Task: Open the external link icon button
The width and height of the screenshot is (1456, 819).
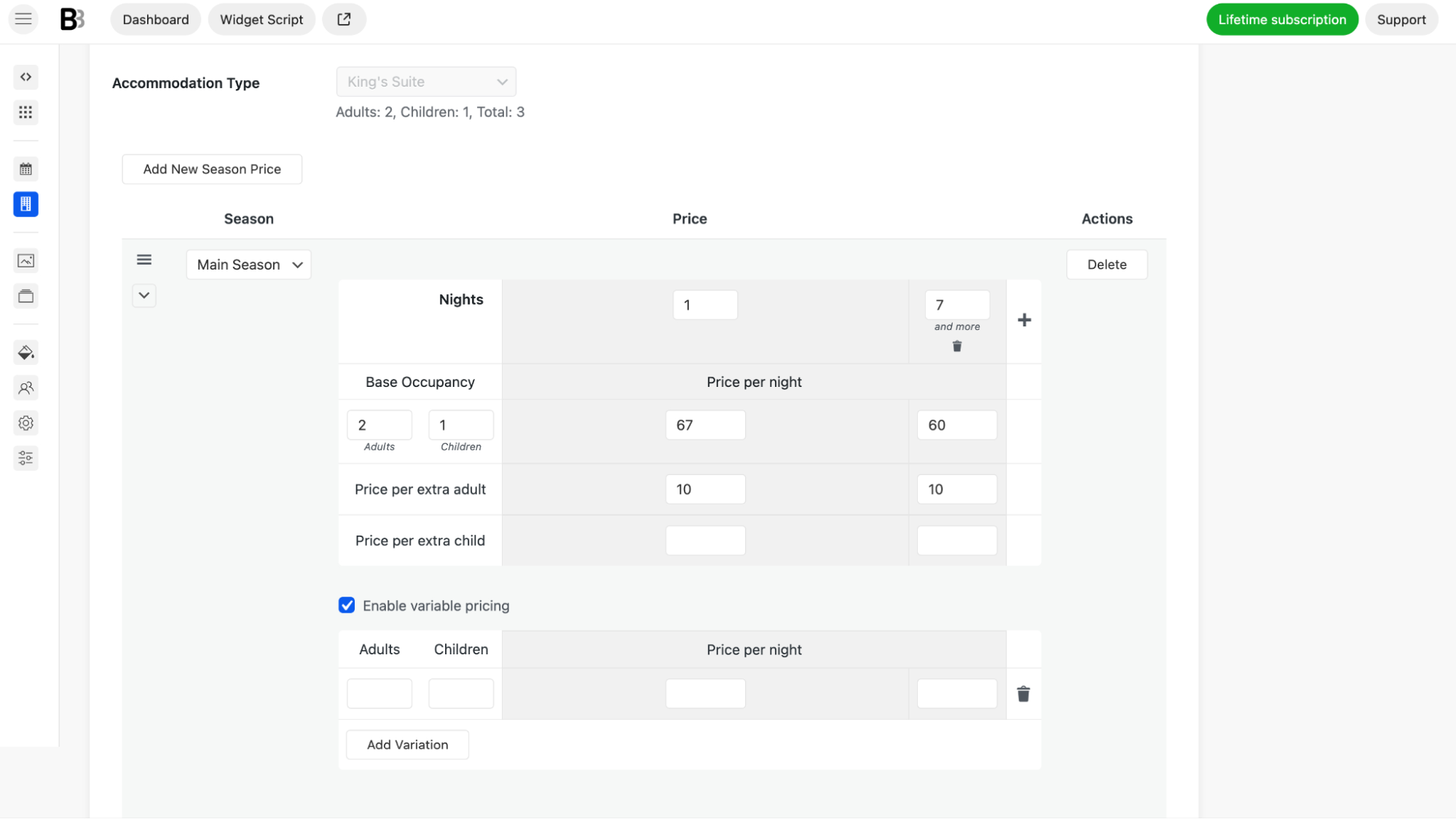Action: [344, 19]
